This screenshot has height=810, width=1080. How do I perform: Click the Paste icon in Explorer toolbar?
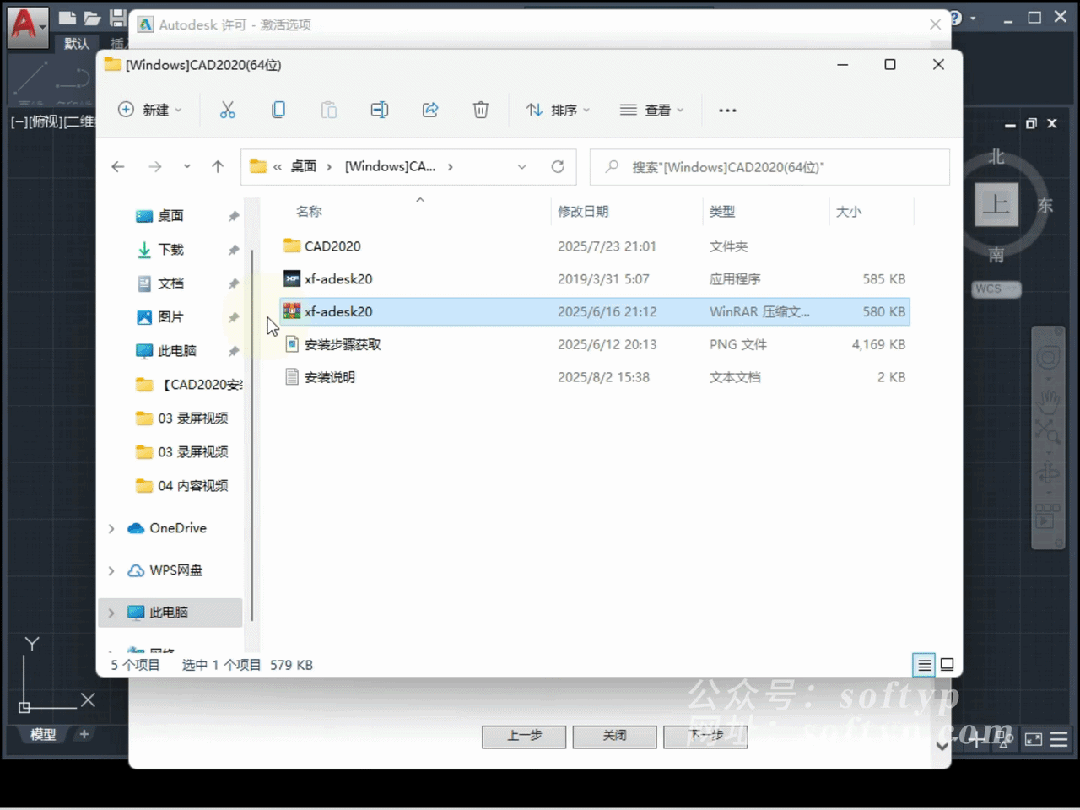click(x=329, y=110)
